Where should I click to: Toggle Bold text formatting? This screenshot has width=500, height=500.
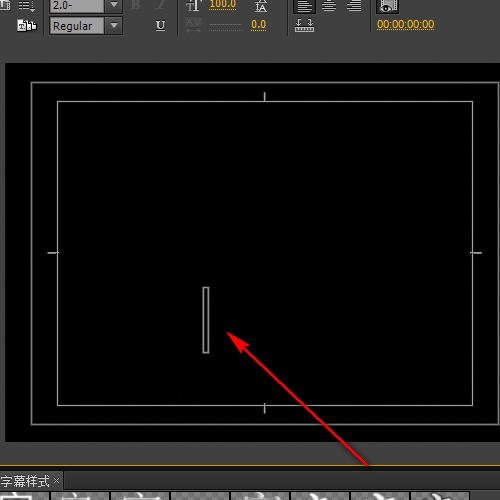pyautogui.click(x=135, y=5)
